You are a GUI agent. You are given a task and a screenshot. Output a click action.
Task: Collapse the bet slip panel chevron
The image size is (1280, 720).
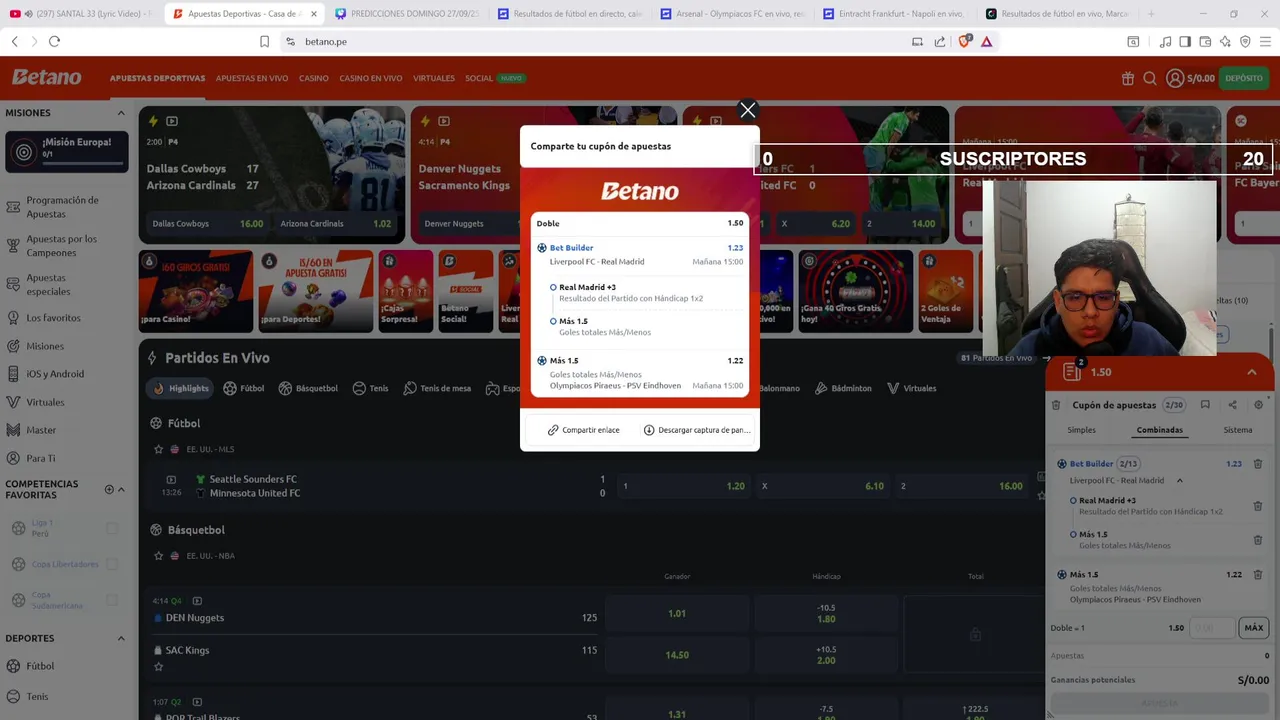1251,372
